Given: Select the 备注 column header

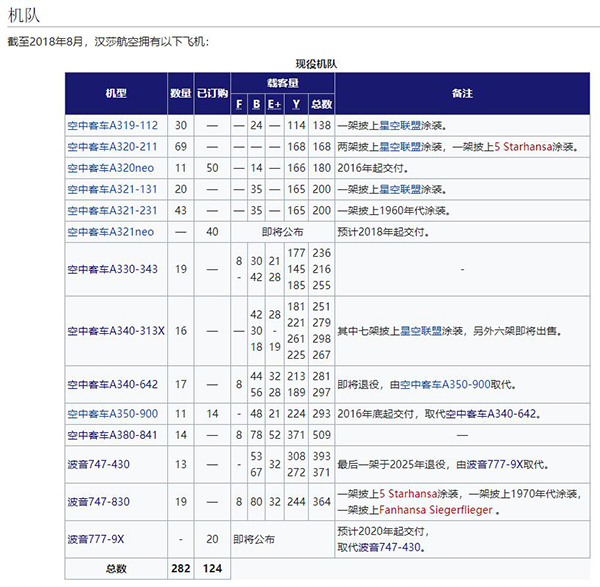Looking at the screenshot, I should click(462, 93).
